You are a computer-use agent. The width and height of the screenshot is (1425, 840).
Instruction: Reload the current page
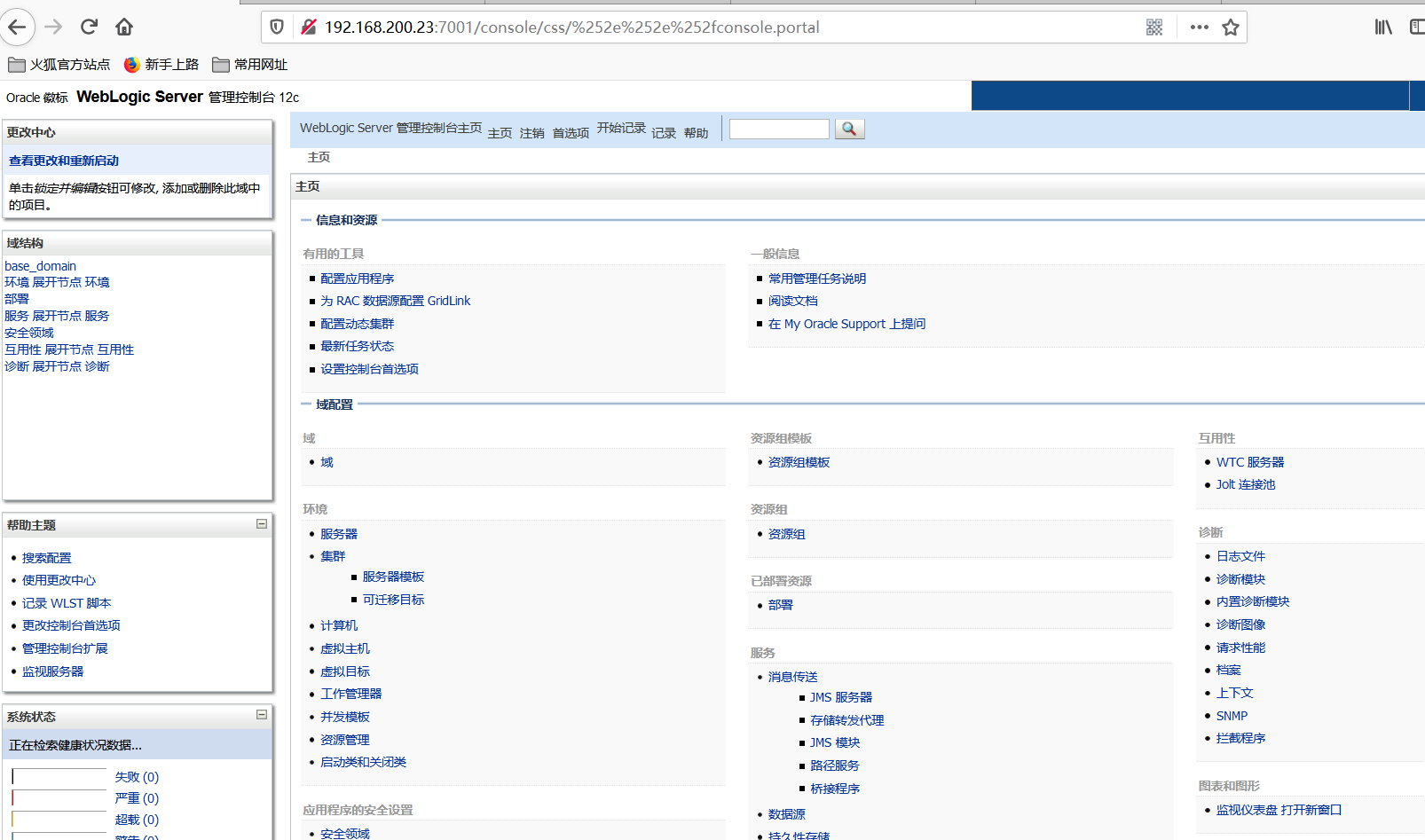tap(89, 27)
